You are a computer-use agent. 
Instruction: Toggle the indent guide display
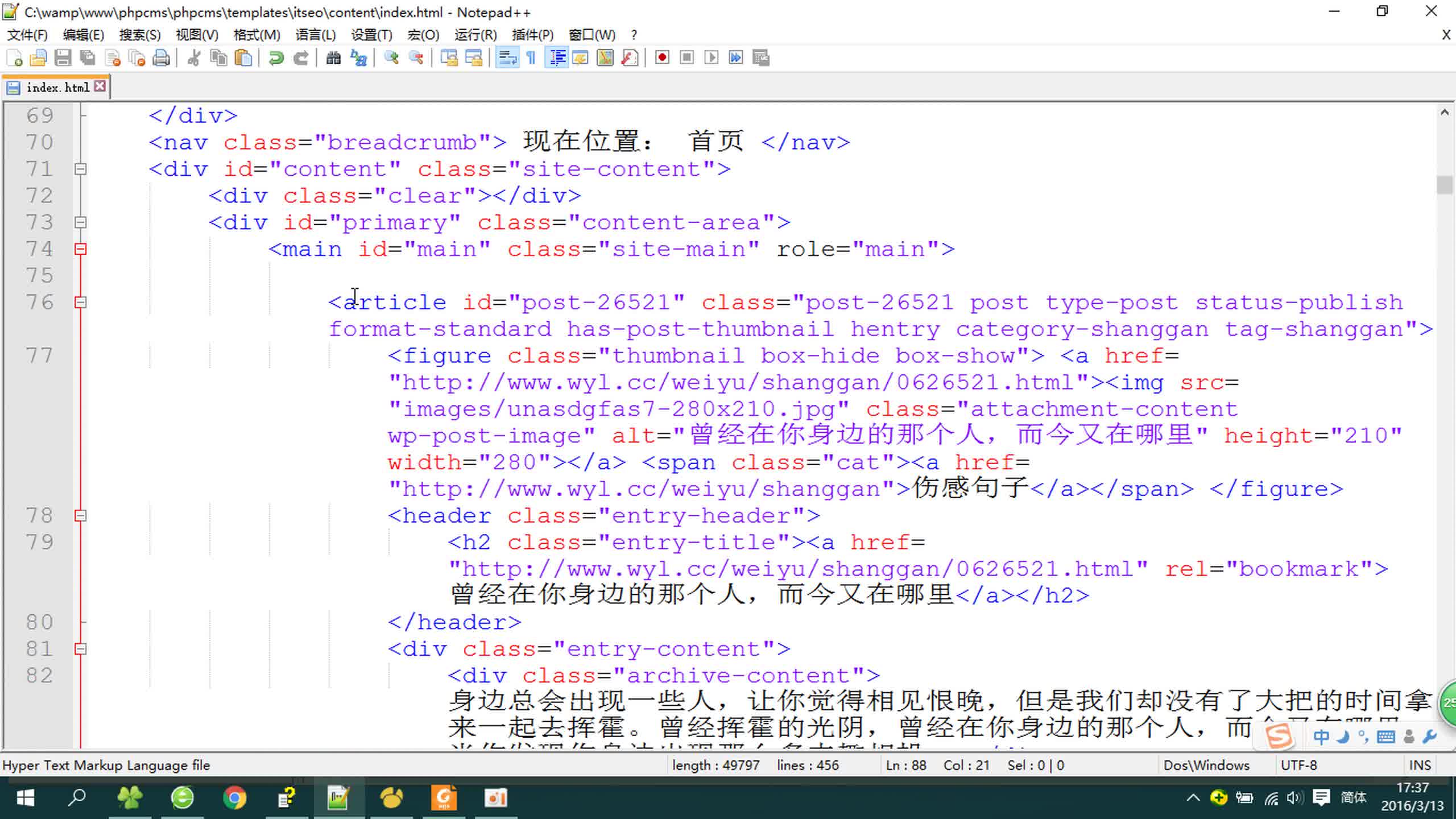[557, 57]
